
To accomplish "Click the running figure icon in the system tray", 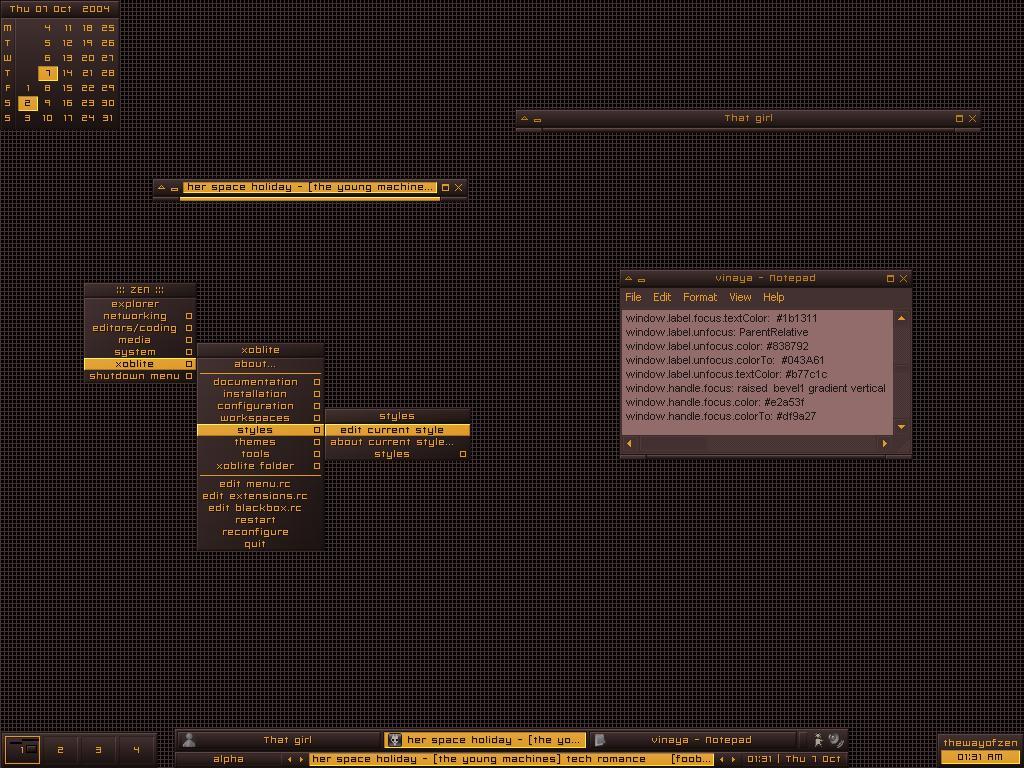I will [x=818, y=740].
